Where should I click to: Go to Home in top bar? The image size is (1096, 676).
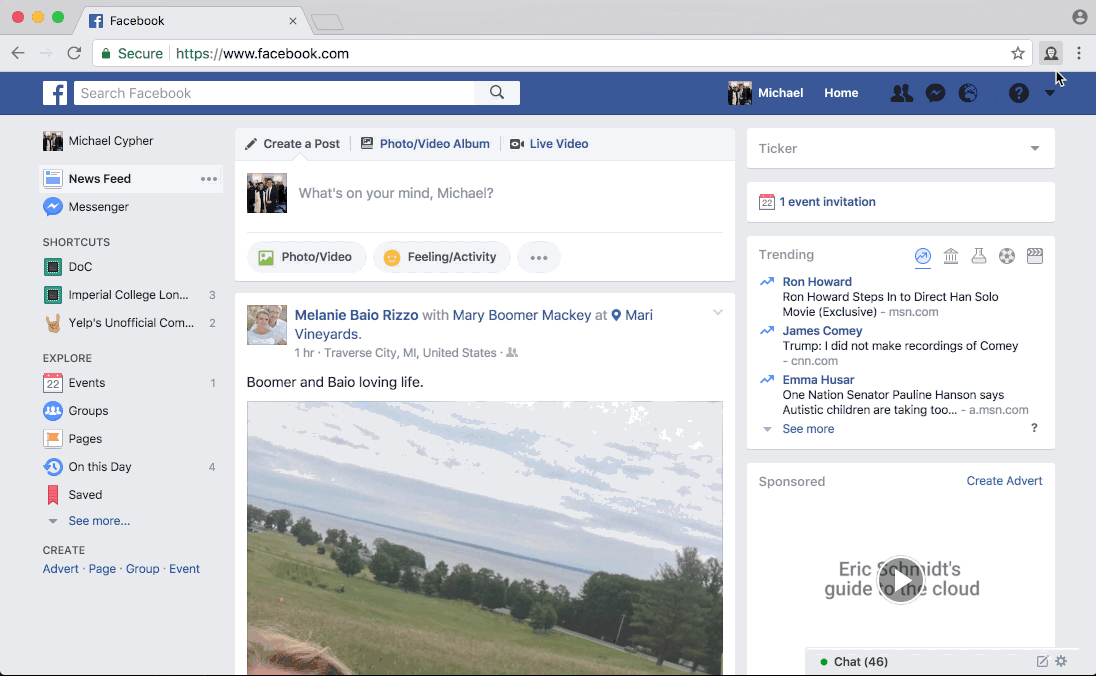pyautogui.click(x=841, y=93)
